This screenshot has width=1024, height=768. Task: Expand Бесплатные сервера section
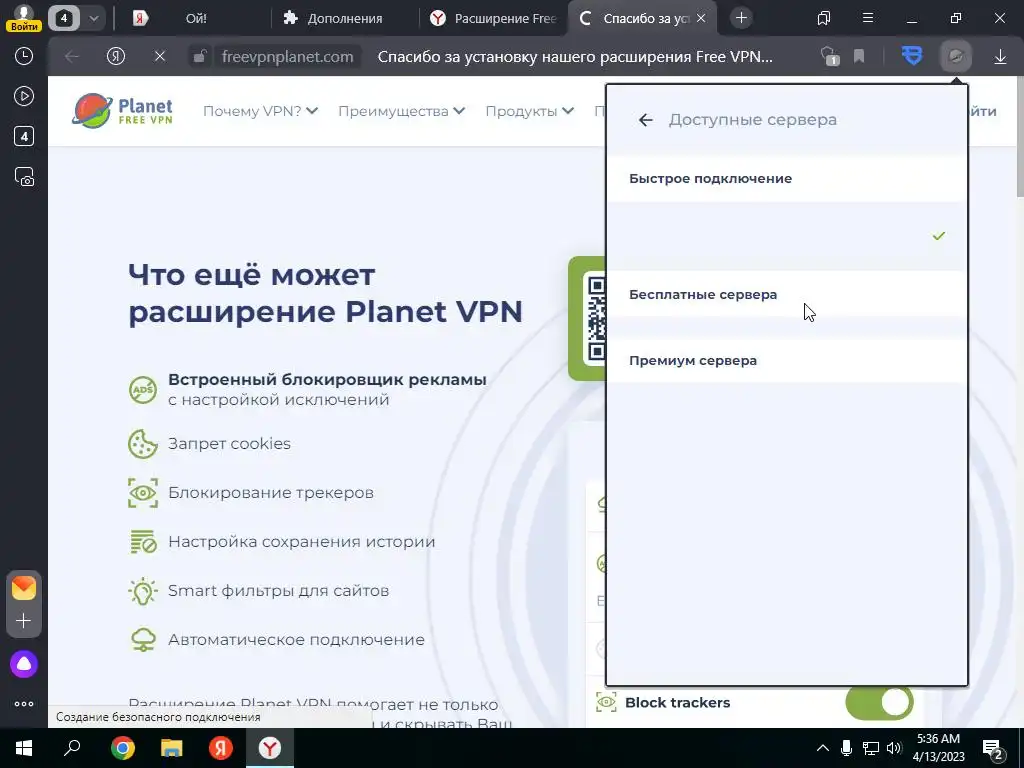point(786,295)
